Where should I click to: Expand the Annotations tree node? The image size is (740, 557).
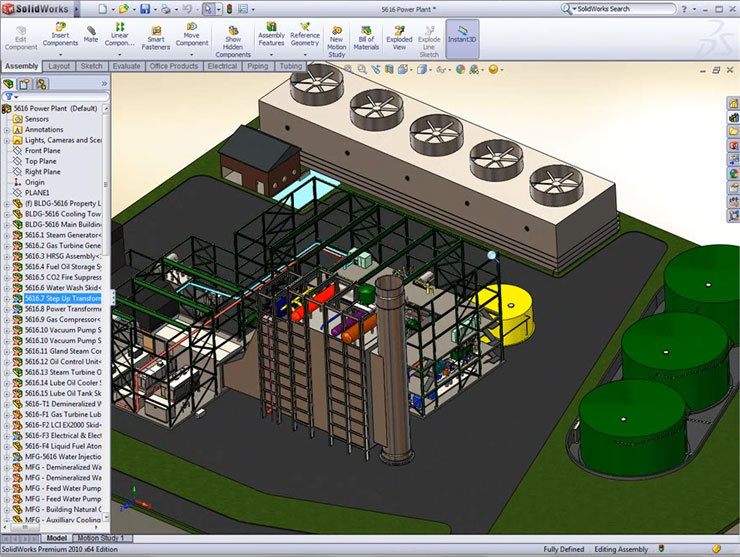[7, 130]
